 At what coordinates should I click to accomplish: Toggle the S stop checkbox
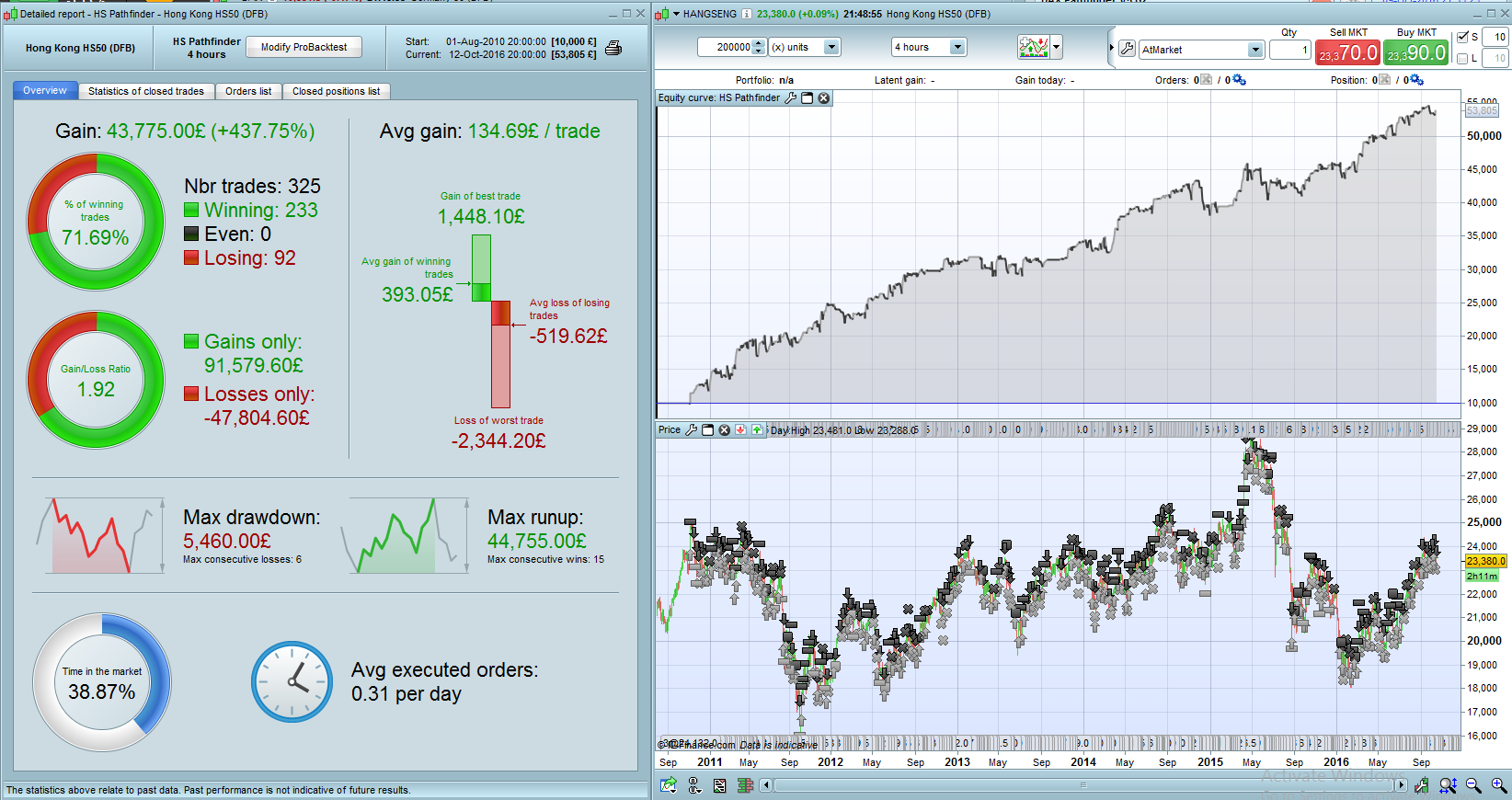point(1463,37)
